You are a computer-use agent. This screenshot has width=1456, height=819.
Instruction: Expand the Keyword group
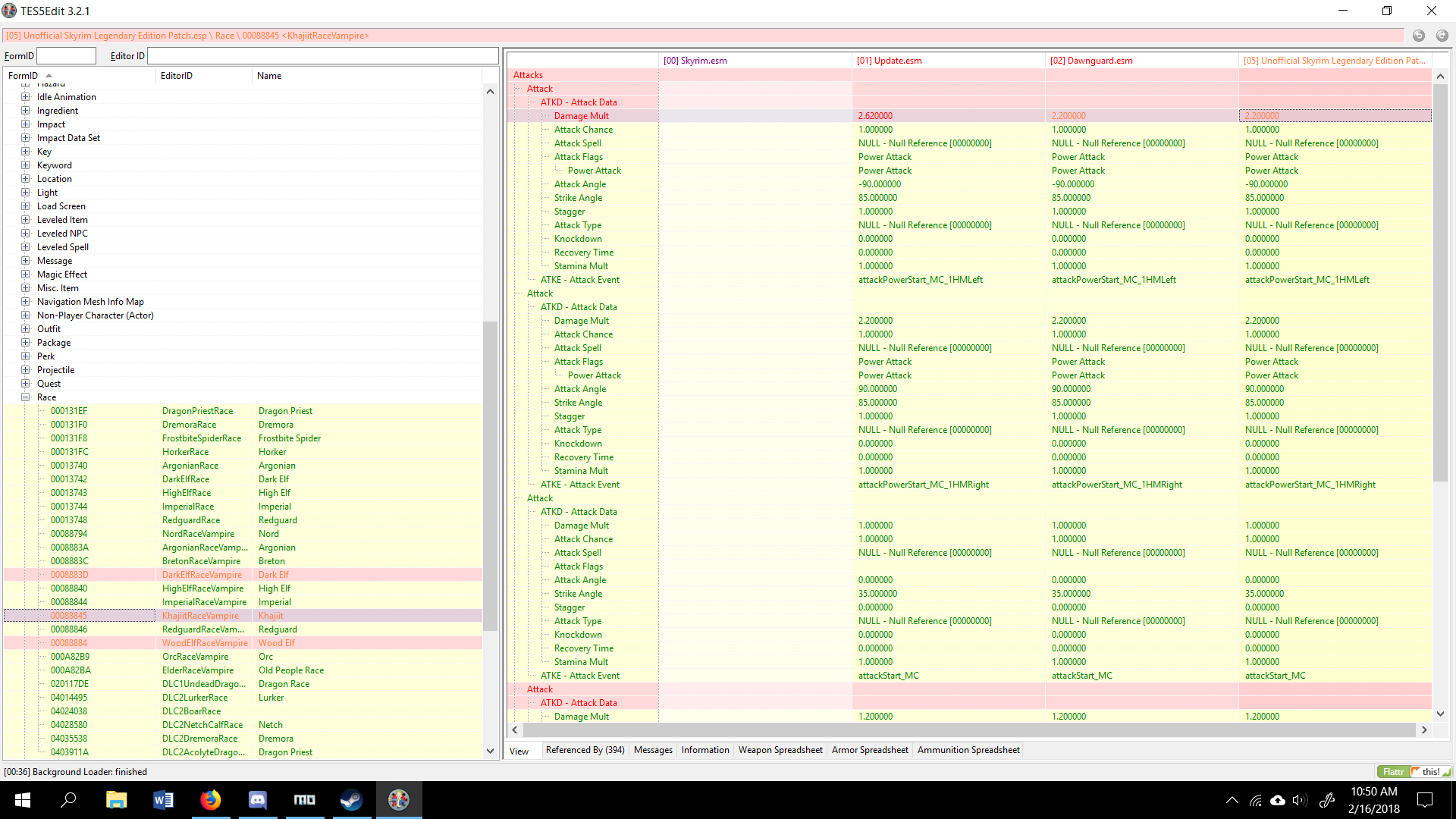pos(26,165)
